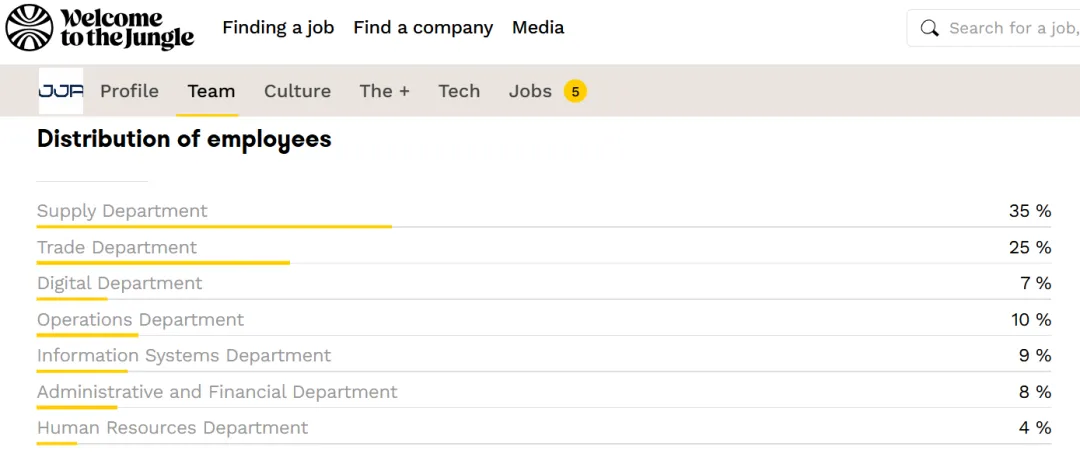Click the Trade Department label
The image size is (1080, 464).
click(117, 247)
